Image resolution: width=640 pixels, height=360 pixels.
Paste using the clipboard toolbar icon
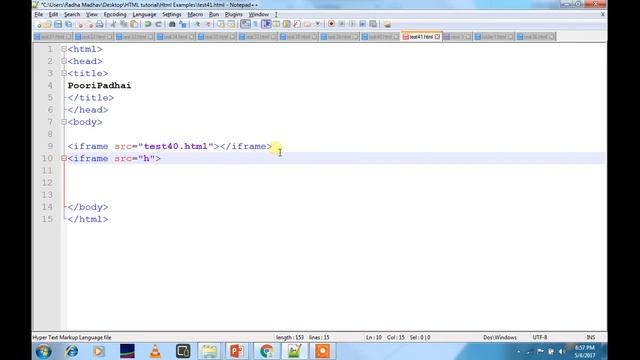(x=133, y=24)
